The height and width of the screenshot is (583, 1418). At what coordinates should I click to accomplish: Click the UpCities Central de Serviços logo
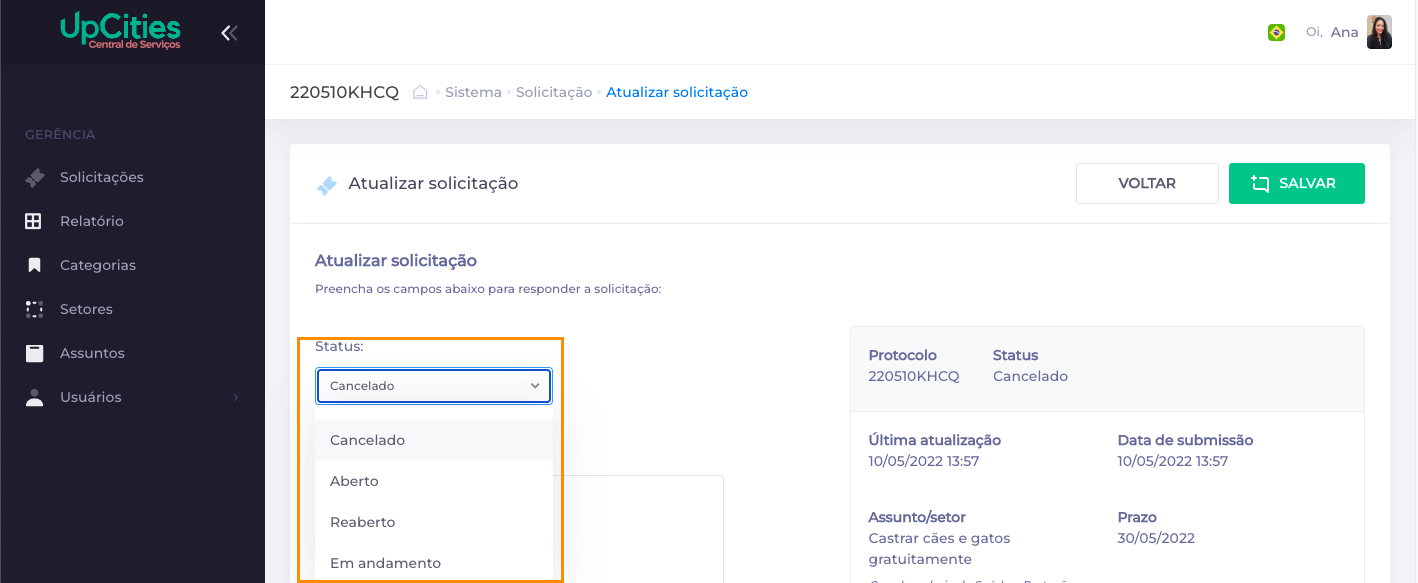(x=120, y=31)
